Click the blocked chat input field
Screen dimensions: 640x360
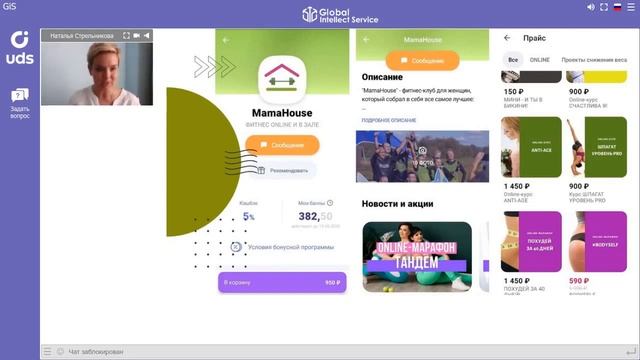(x=339, y=351)
